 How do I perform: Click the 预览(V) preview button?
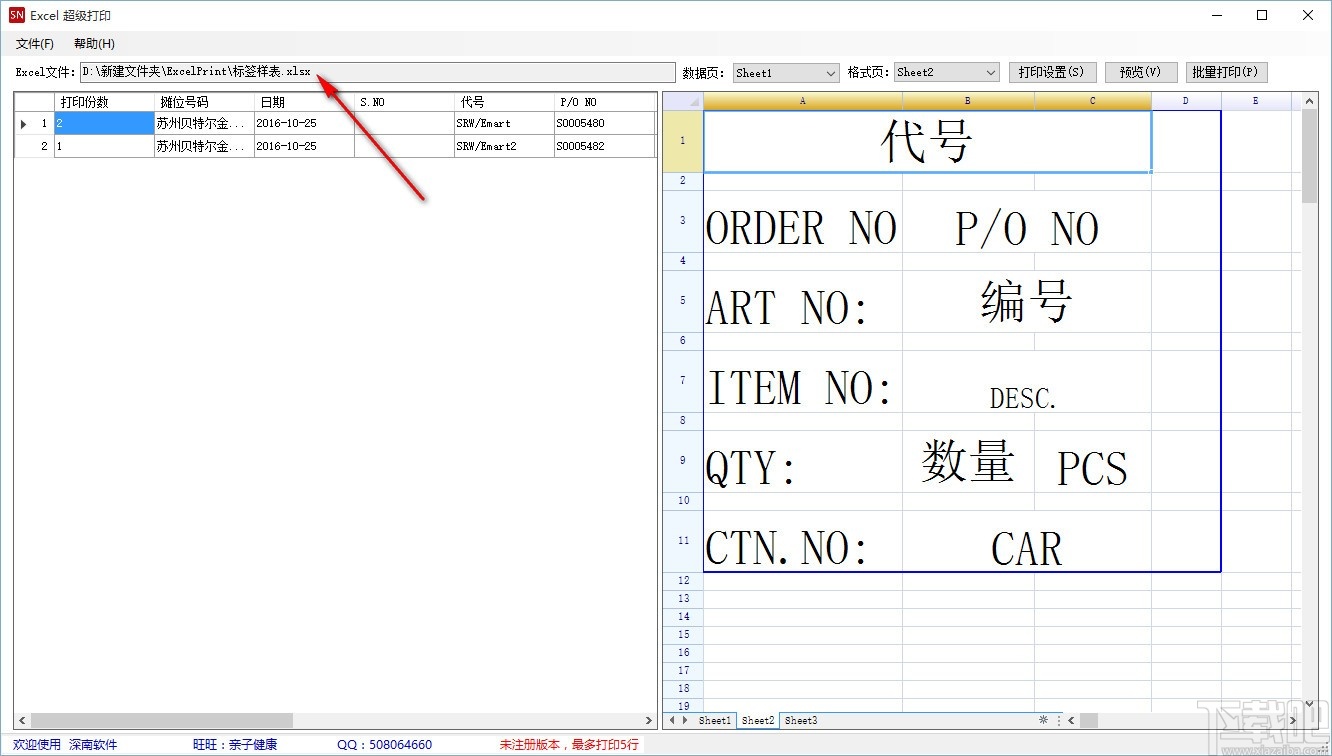(x=1140, y=72)
